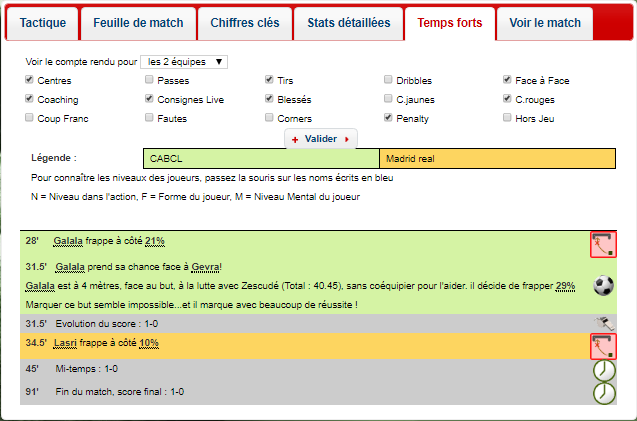Click the 10% shot percentage link
637x421 pixels.
149,343
